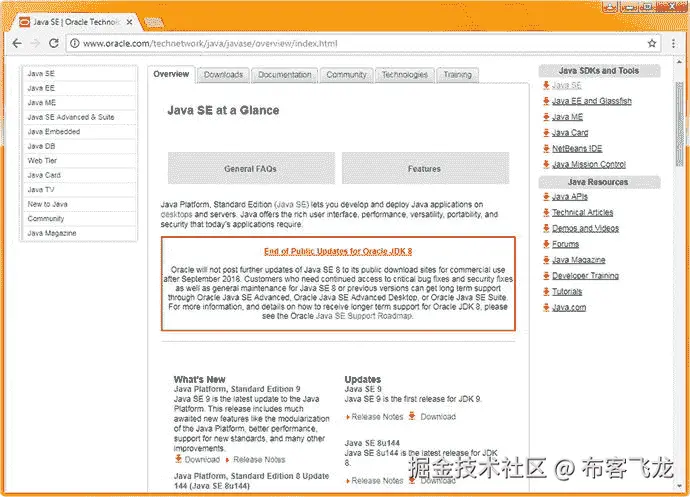Open the Technical Articles link
The width and height of the screenshot is (690, 497).
[x=582, y=213]
